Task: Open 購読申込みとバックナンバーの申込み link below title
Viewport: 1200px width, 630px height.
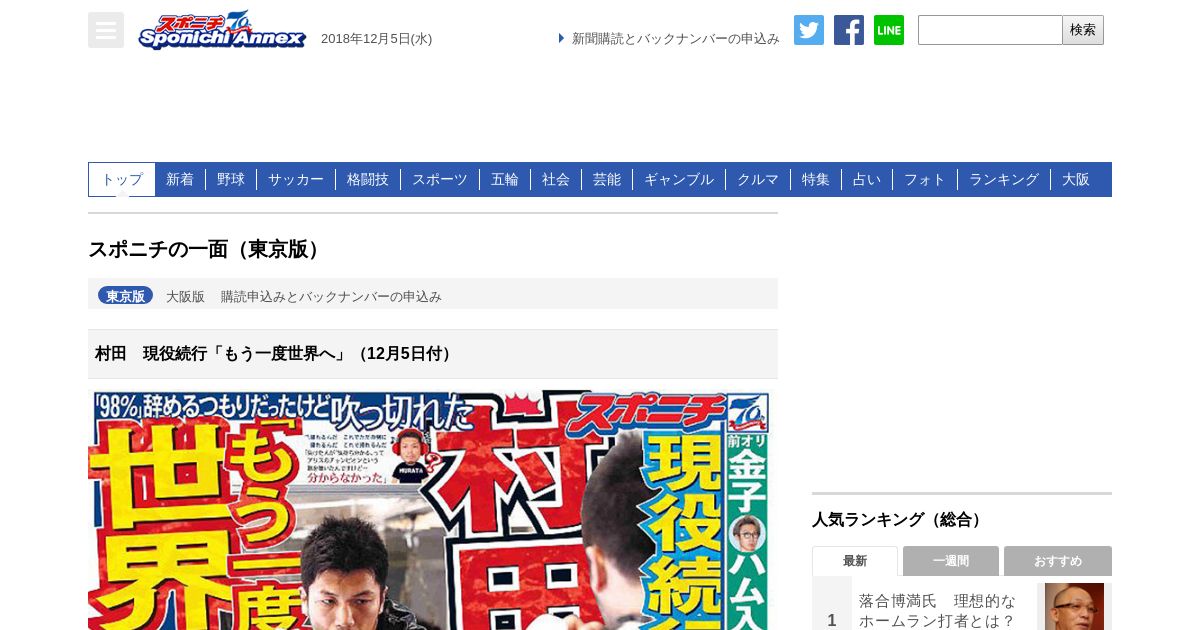Action: coord(331,297)
